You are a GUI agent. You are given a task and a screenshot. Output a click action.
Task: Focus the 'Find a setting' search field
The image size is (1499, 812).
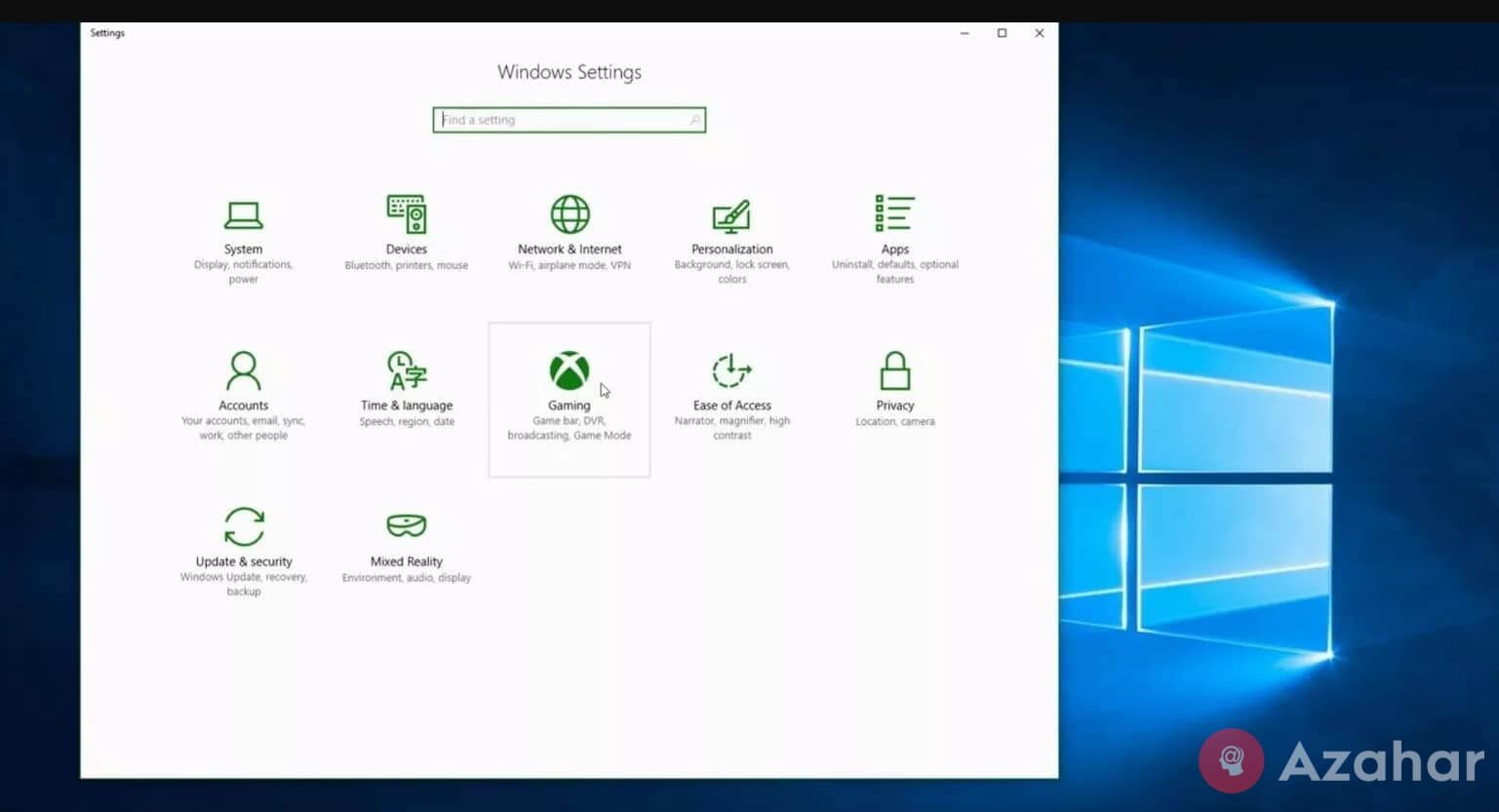[561, 120]
